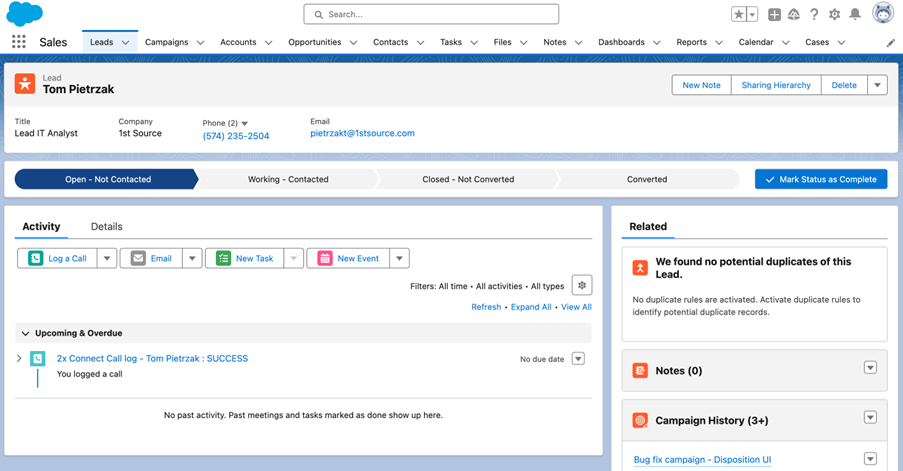903x471 pixels.
Task: Click the Trailhead guidance cloud icon
Action: (794, 14)
